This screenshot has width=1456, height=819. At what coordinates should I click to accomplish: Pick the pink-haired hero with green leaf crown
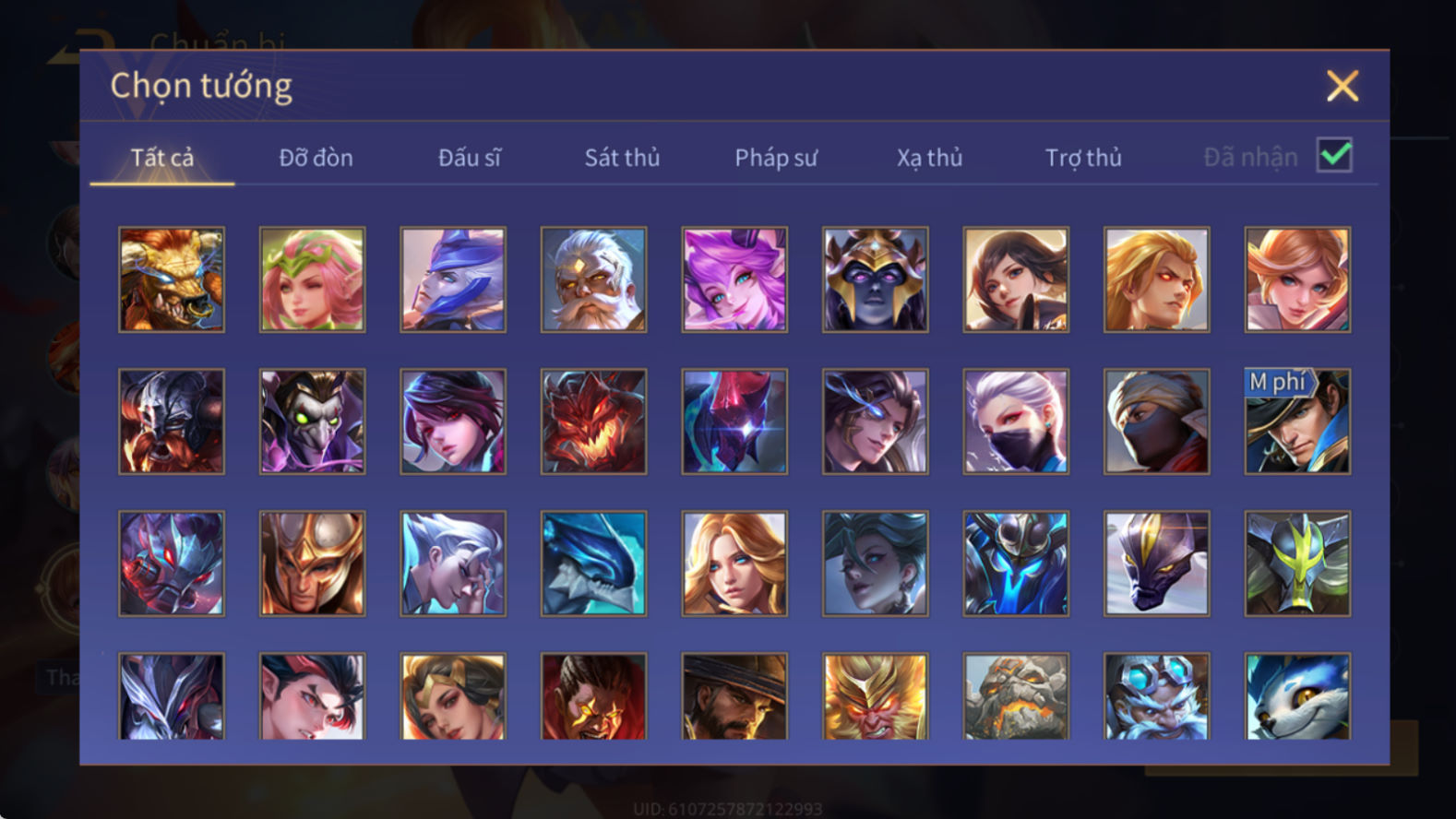312,279
